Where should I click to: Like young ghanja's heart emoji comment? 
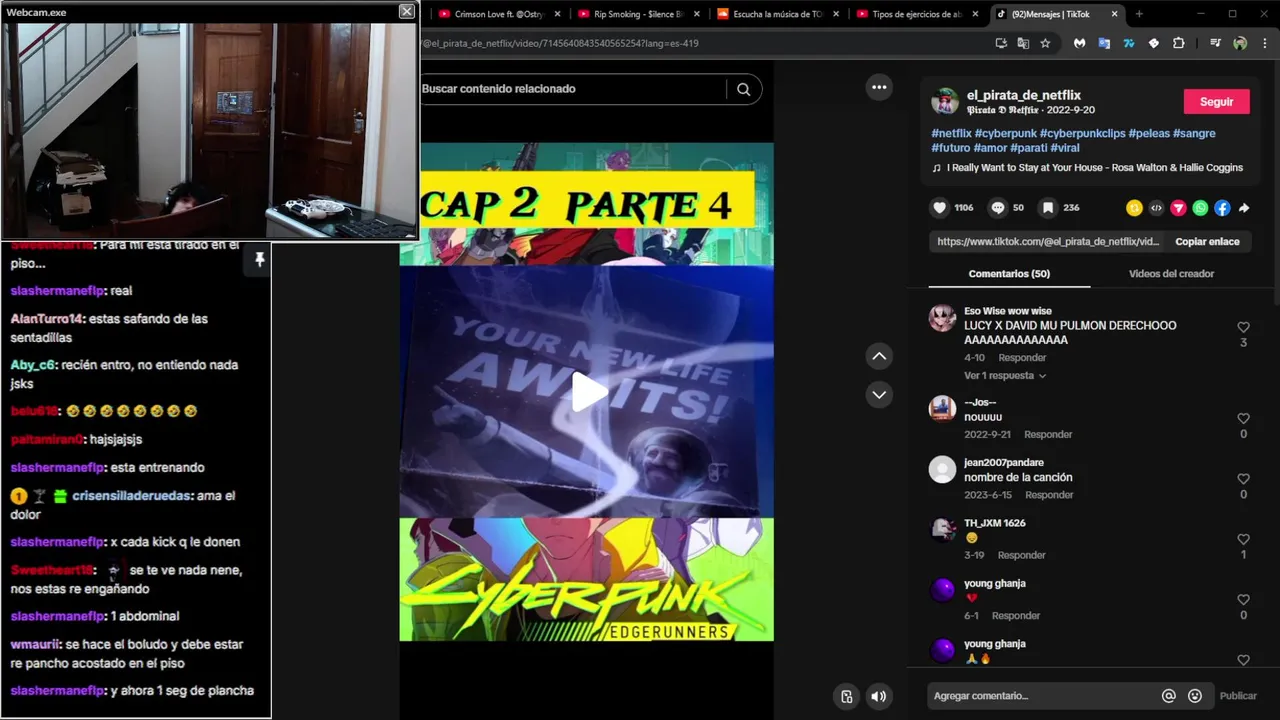1243,600
